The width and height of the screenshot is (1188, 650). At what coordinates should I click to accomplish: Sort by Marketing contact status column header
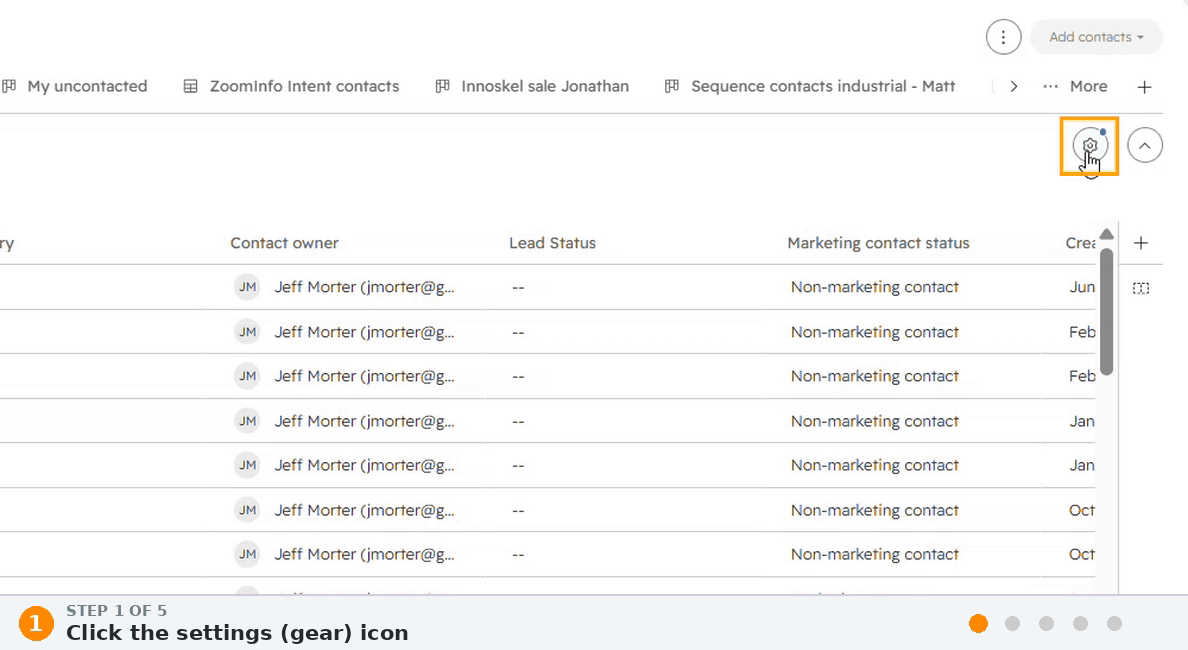pos(878,243)
